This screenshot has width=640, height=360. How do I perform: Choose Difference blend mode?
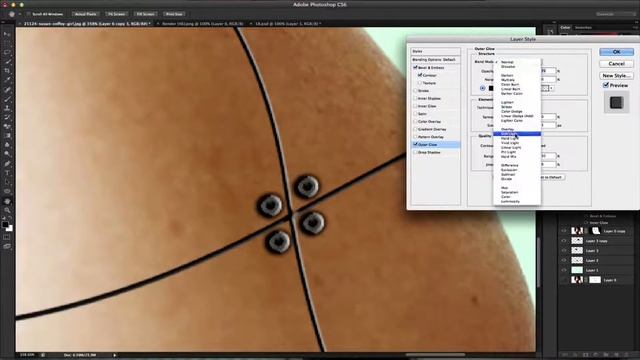point(509,165)
